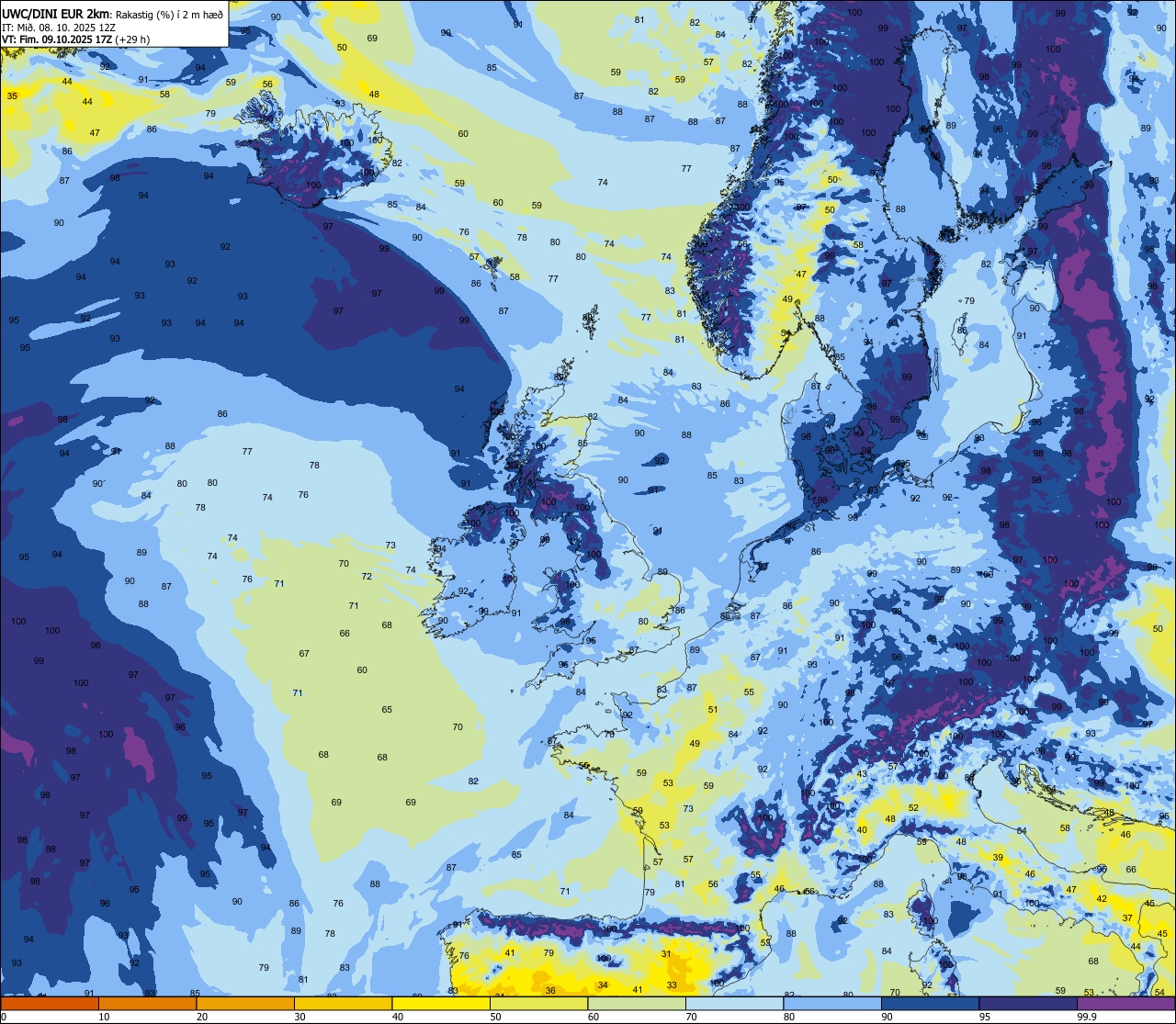
Task: Click the 'VT: Fim. 09.10.2025 17Z (+29 h)' line
Action: pos(75,39)
